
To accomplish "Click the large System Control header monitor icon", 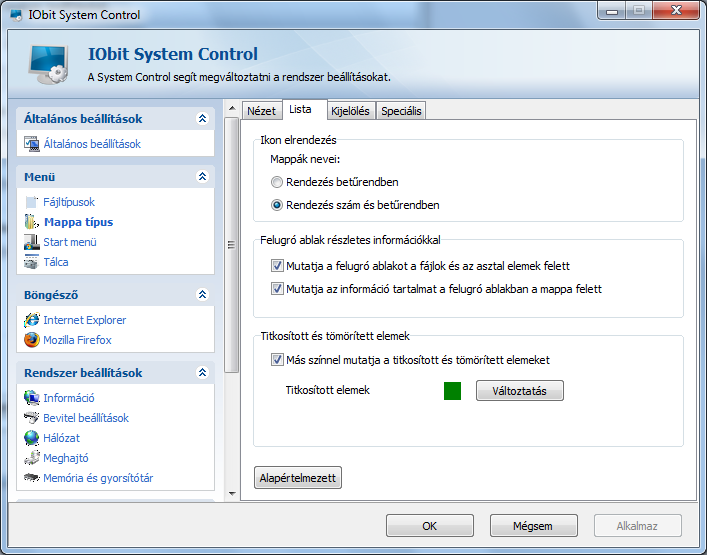I will [x=48, y=64].
